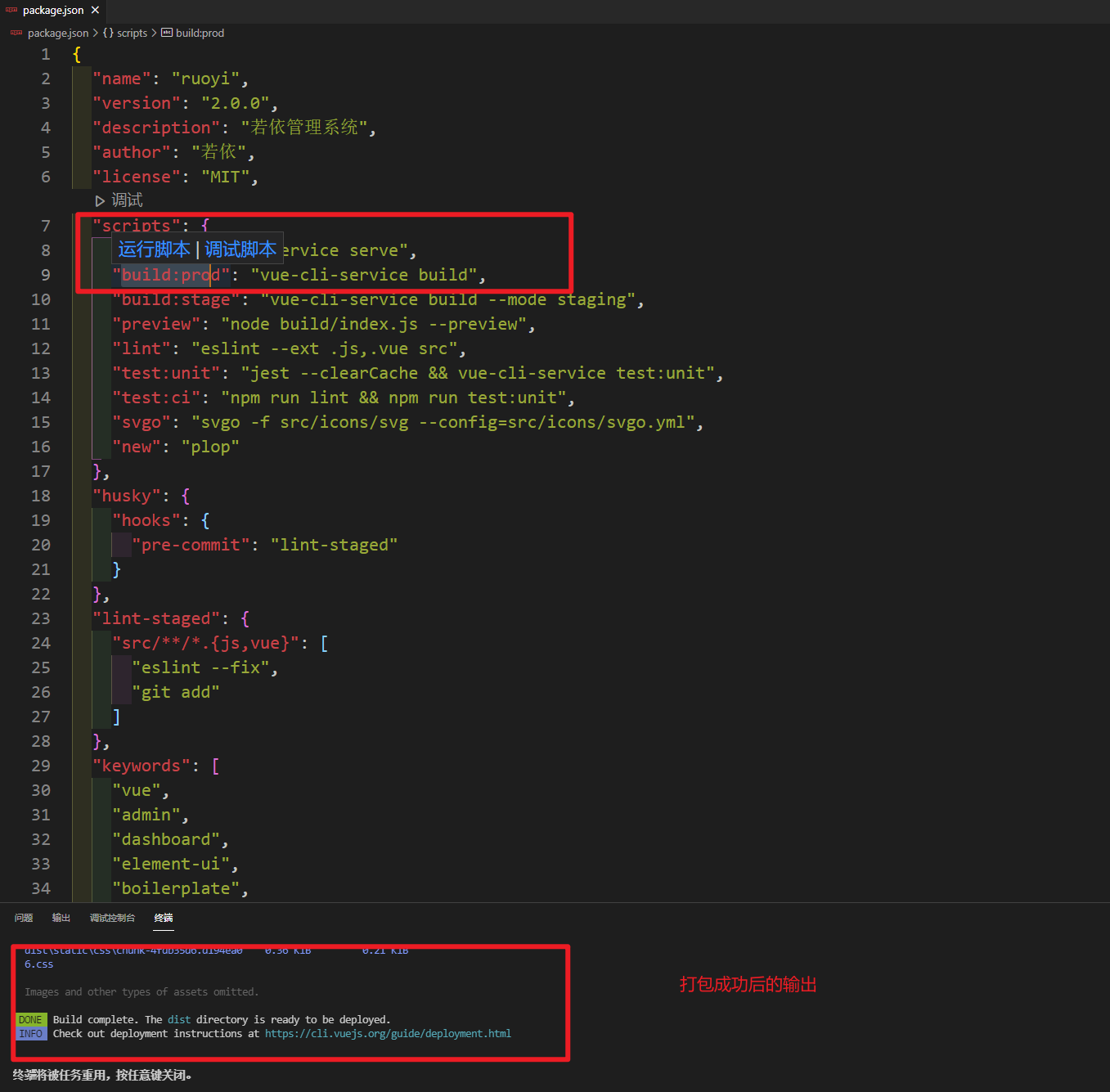
Task: Click the "boilerplate" keyword entry
Action: (x=176, y=888)
